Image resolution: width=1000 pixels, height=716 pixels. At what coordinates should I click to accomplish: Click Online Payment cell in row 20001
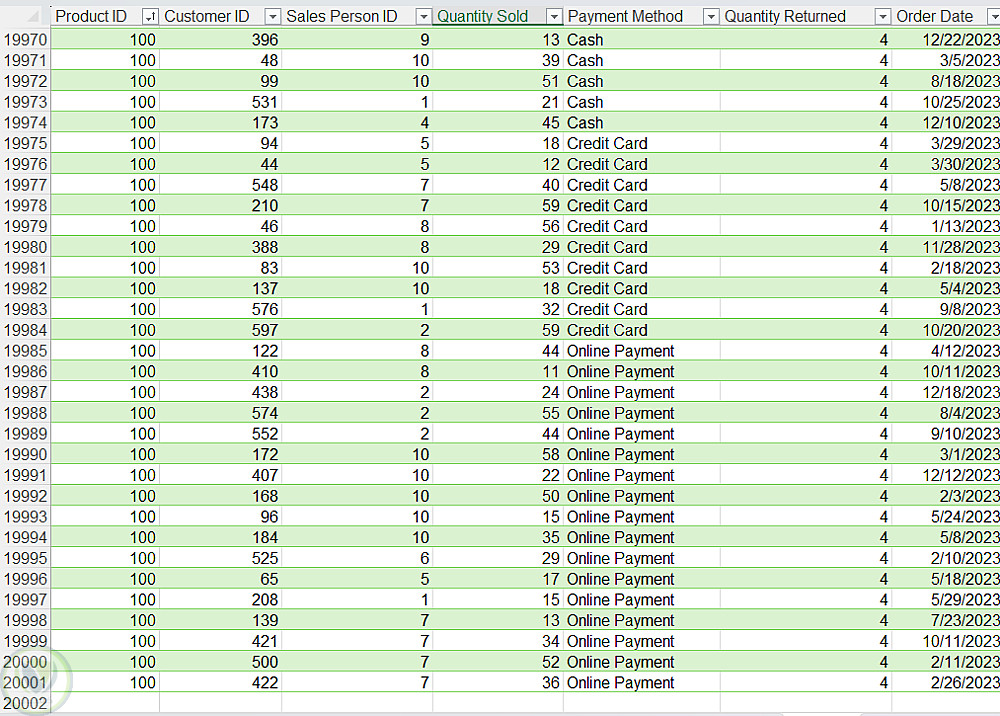[x=642, y=683]
